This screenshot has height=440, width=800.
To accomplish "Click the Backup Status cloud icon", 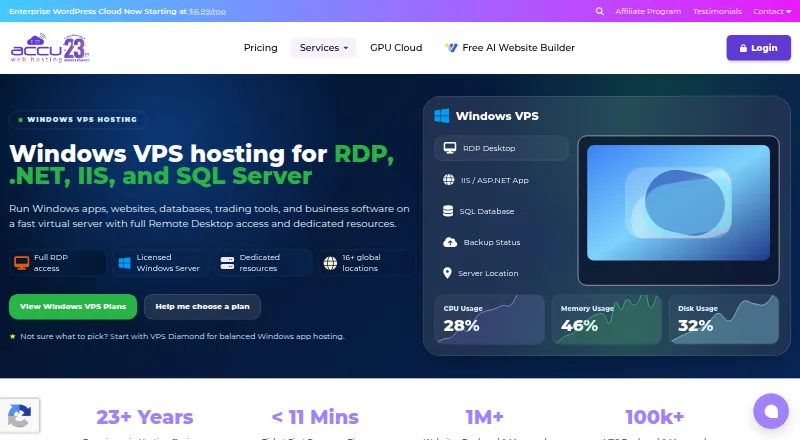I will (x=449, y=242).
